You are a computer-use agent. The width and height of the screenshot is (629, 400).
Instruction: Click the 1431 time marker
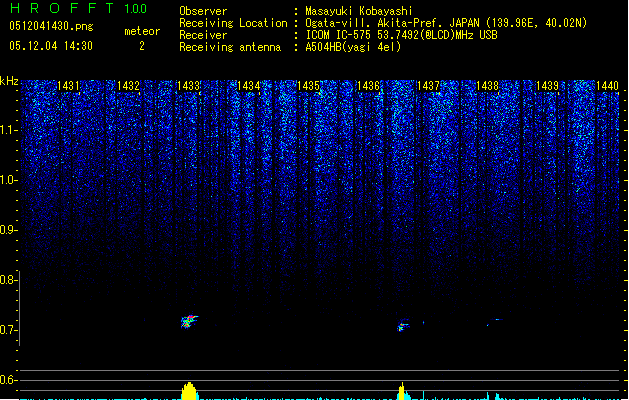(x=68, y=86)
